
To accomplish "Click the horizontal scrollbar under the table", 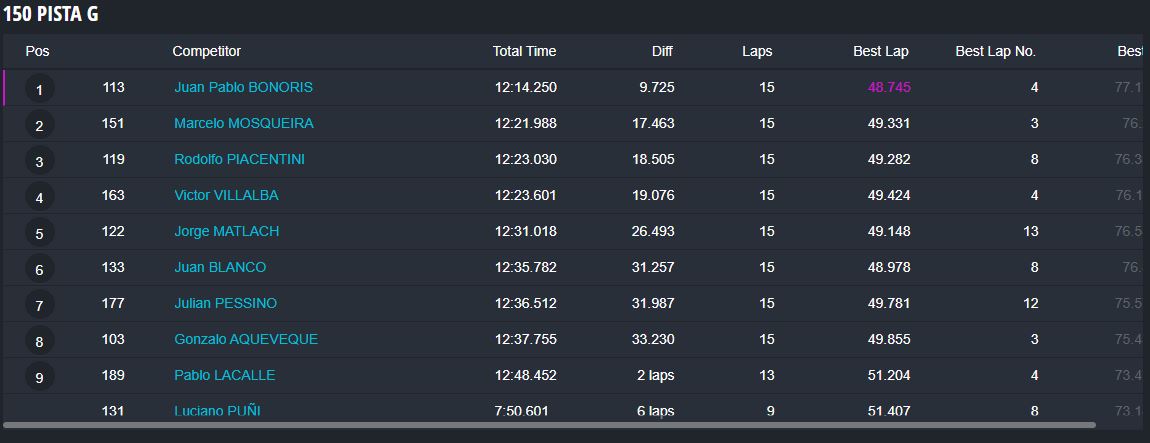I will (548, 425).
